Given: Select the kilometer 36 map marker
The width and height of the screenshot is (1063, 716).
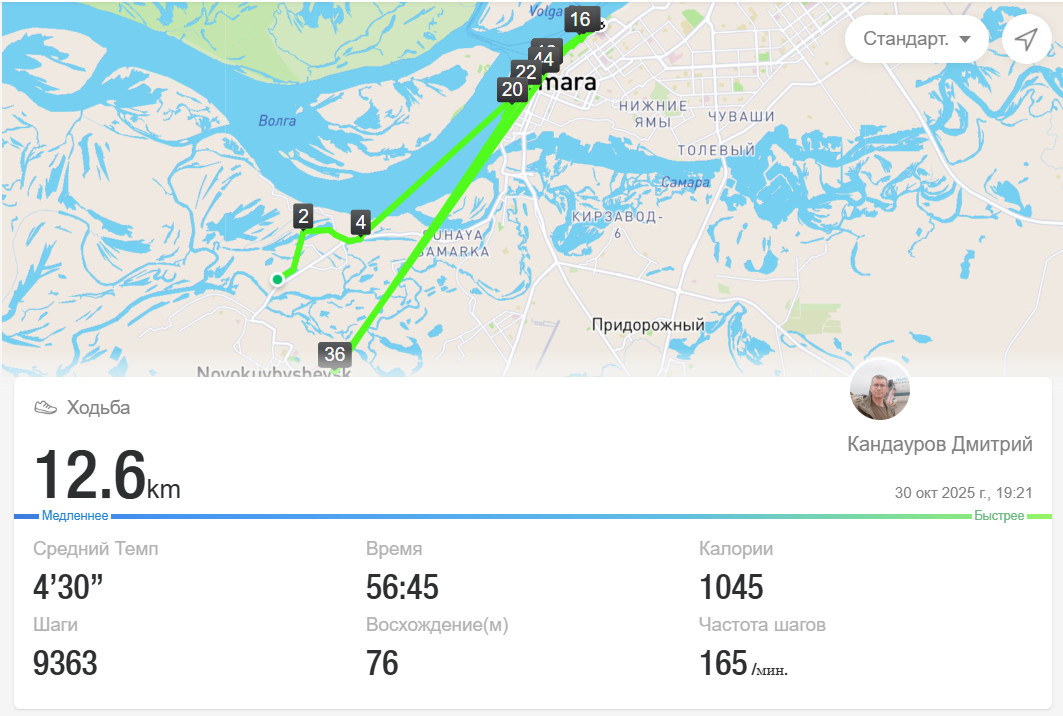Looking at the screenshot, I should (x=335, y=354).
